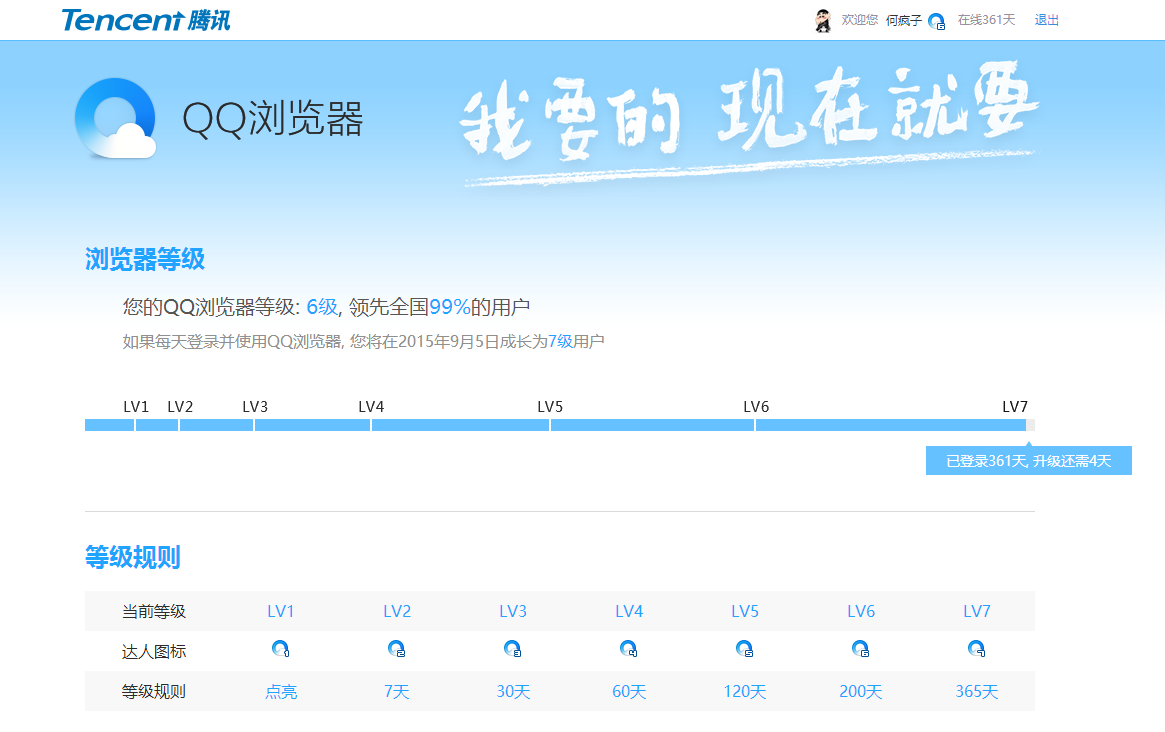Click the 达人图标 row header
The image size is (1165, 732).
tap(154, 652)
